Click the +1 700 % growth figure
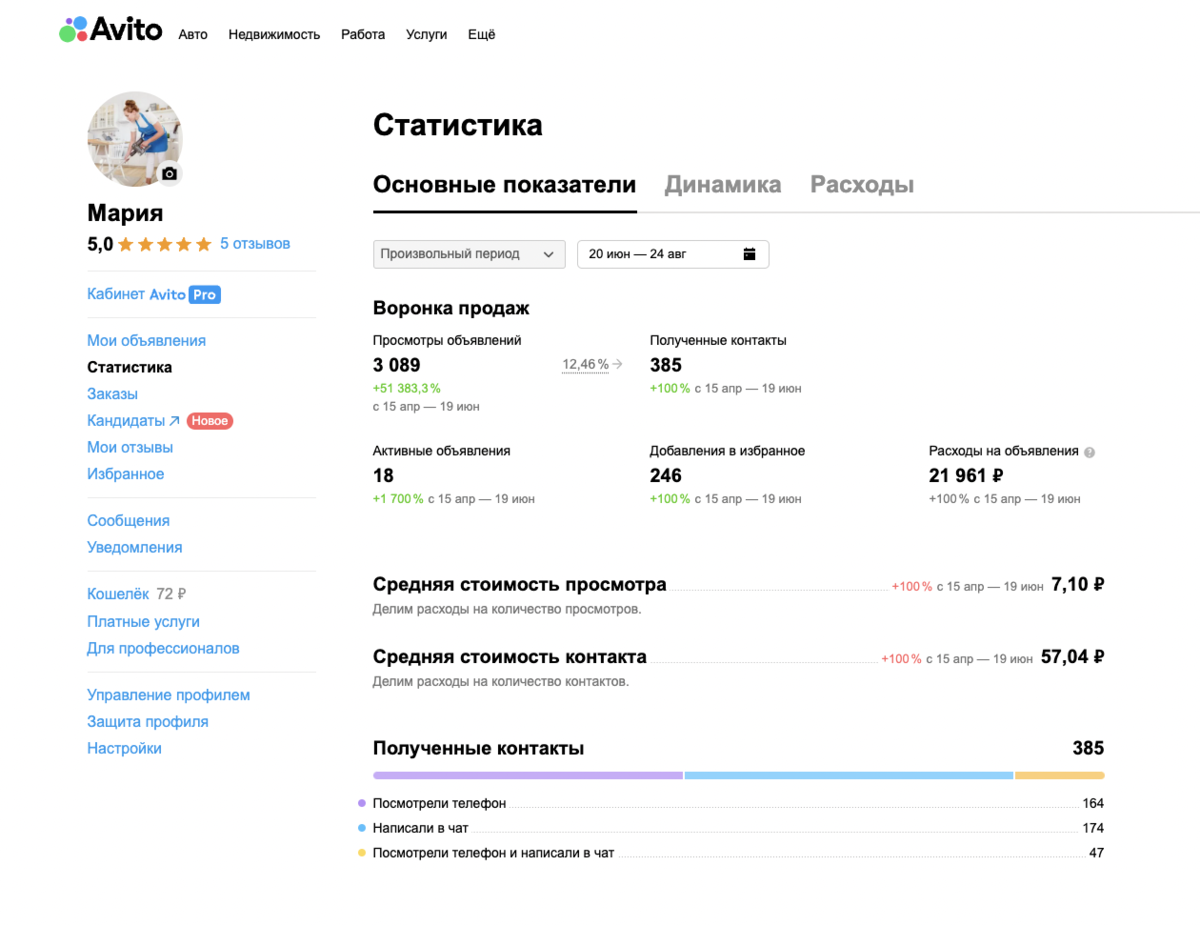1200x926 pixels. (398, 498)
